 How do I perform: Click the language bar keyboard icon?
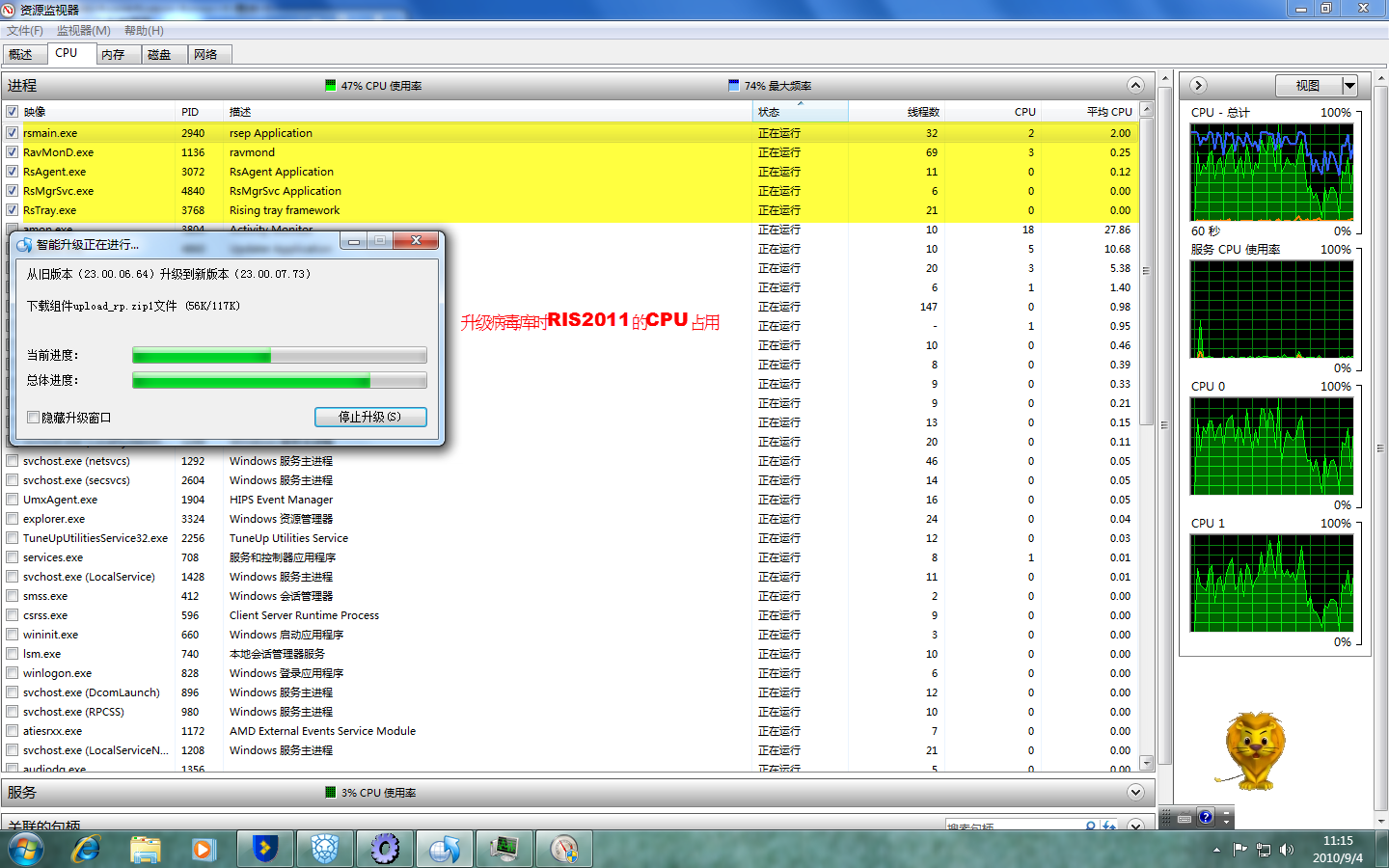click(x=1185, y=818)
